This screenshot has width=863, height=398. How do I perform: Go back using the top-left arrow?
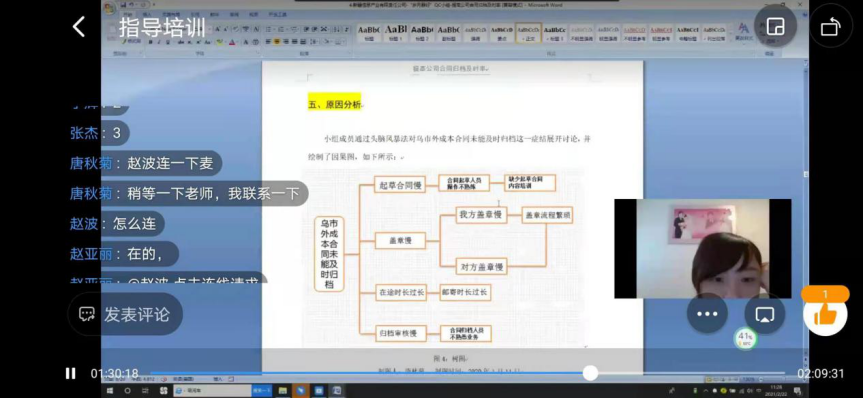[x=79, y=26]
